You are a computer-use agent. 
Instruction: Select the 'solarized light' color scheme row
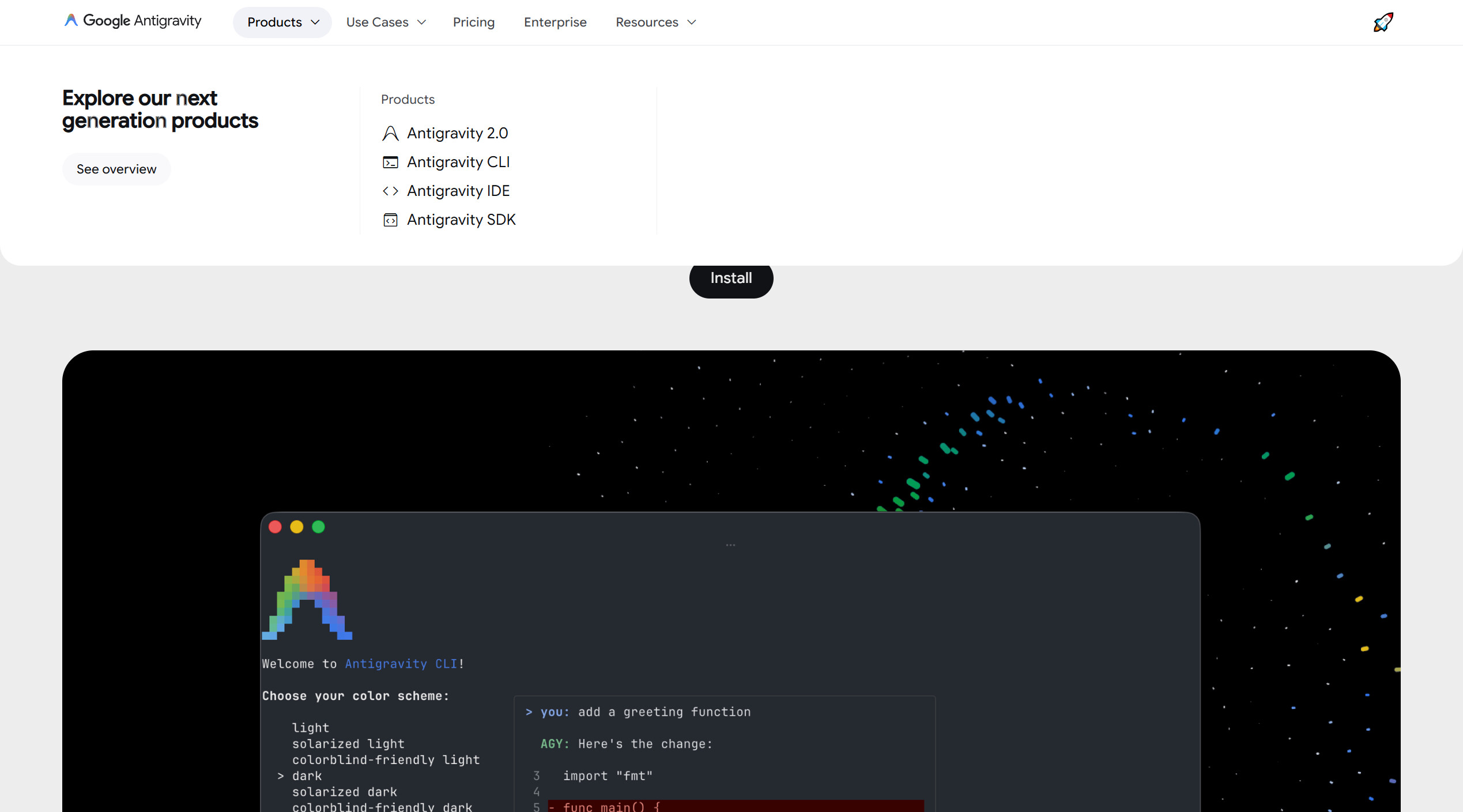348,745
